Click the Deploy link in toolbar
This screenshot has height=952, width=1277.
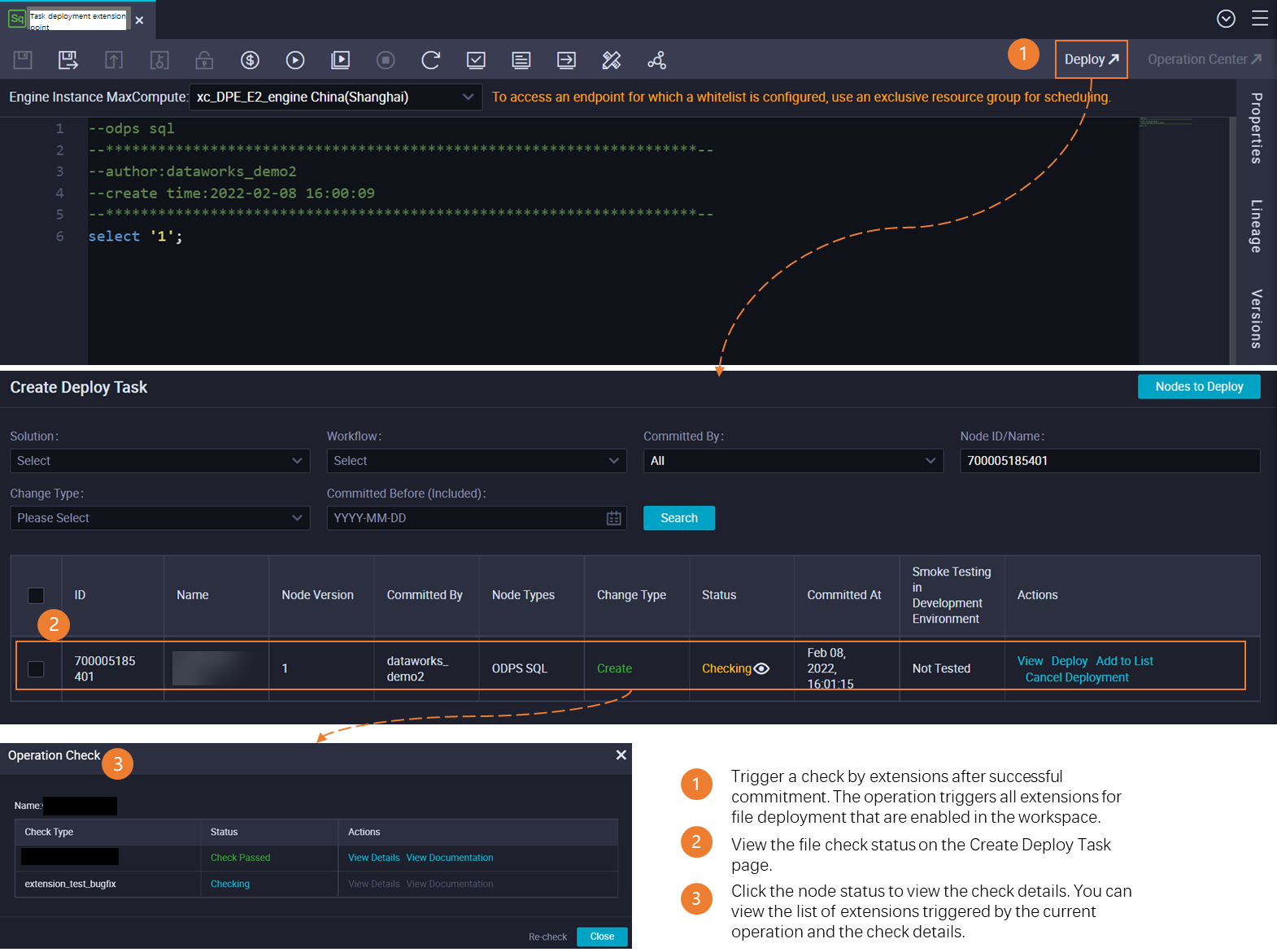1092,59
